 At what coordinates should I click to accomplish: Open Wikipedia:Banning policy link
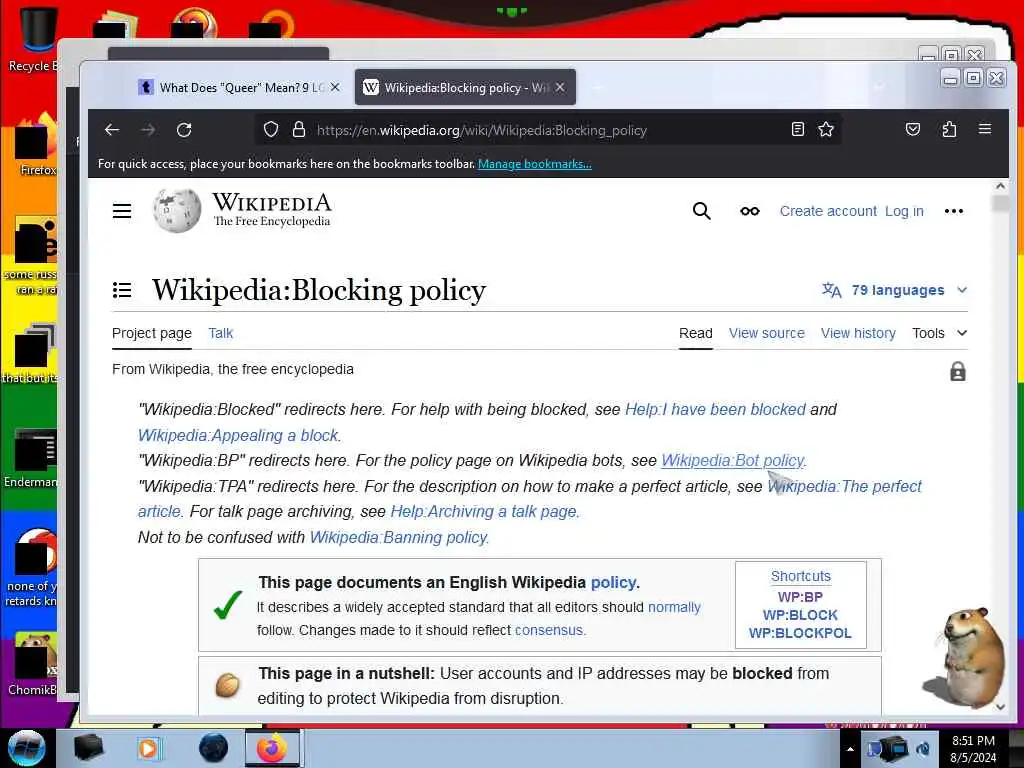(x=398, y=537)
